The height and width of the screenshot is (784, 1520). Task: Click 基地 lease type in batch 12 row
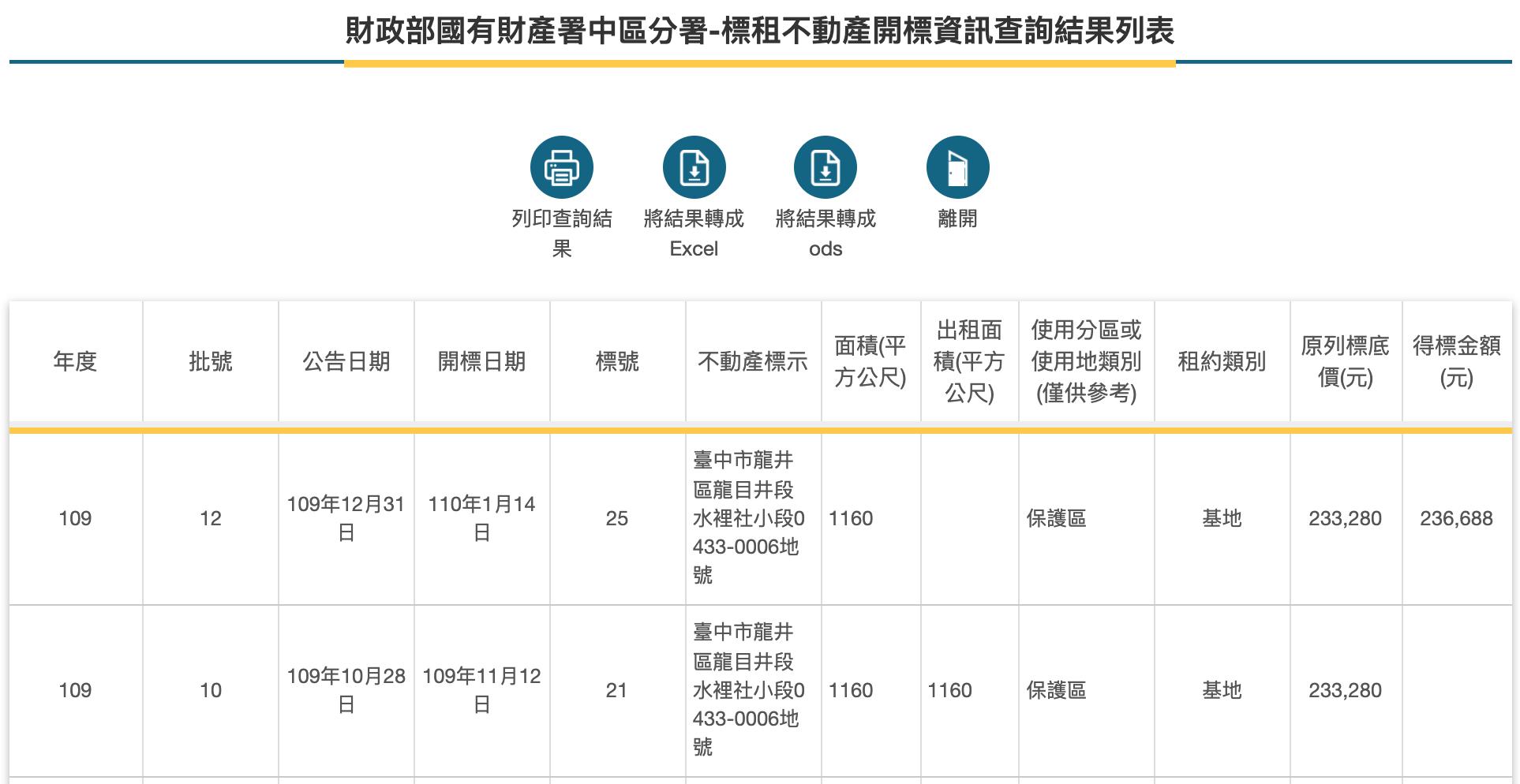(1222, 518)
